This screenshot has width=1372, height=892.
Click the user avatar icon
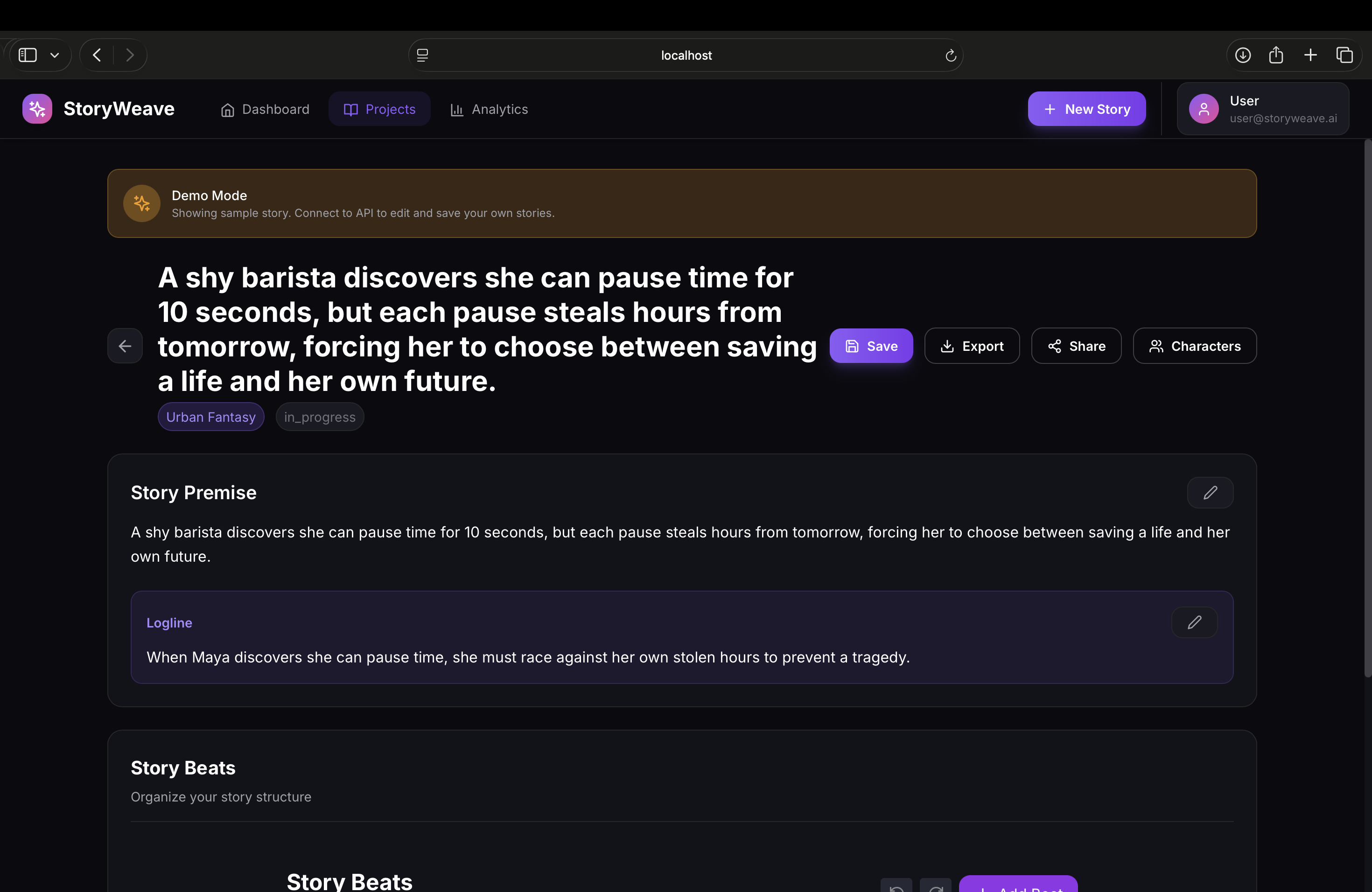tap(1204, 109)
